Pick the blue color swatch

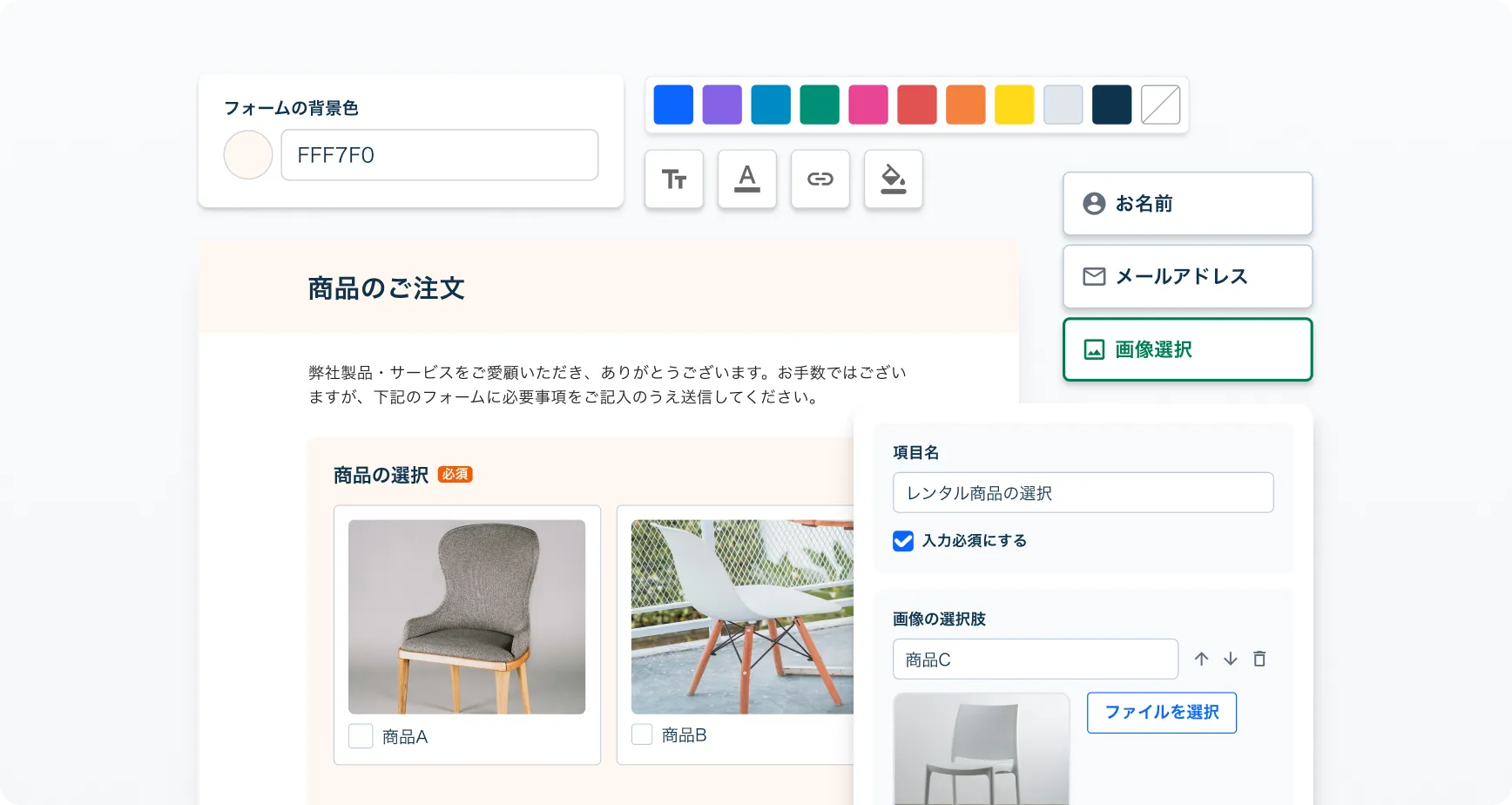pos(673,105)
